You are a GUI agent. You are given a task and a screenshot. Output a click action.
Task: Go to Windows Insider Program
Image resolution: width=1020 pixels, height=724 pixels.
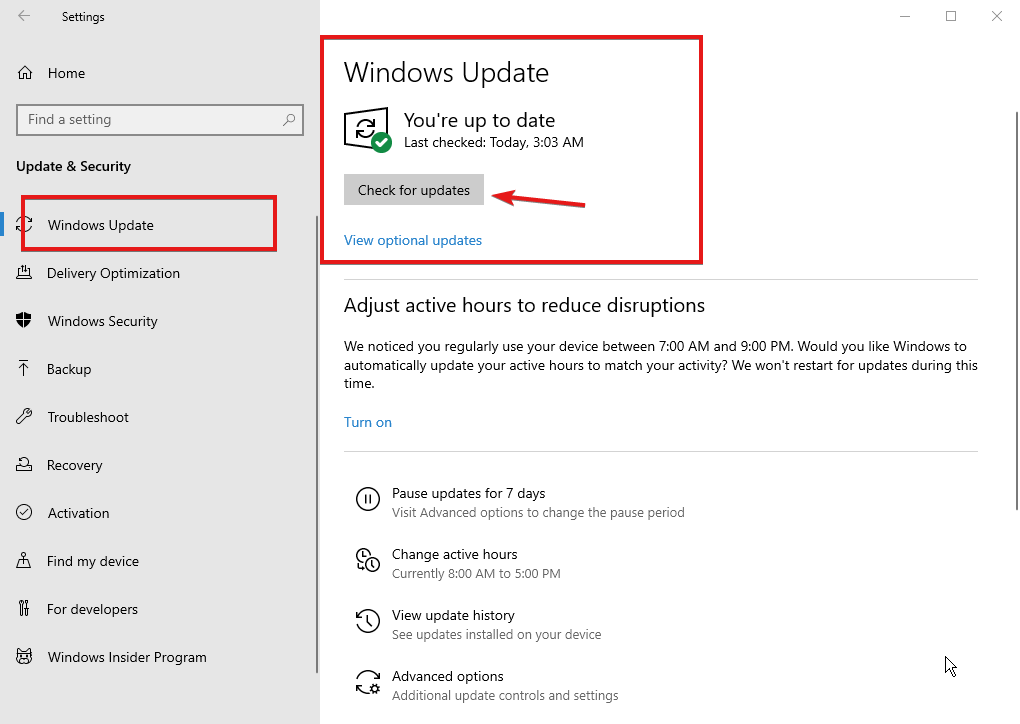point(127,657)
